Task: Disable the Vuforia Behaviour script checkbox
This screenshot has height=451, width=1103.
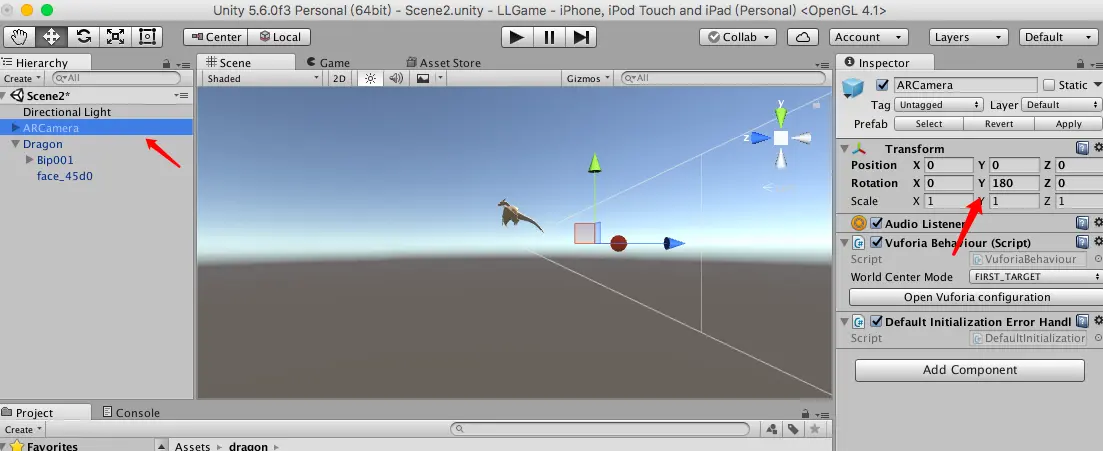Action: pyautogui.click(x=876, y=242)
